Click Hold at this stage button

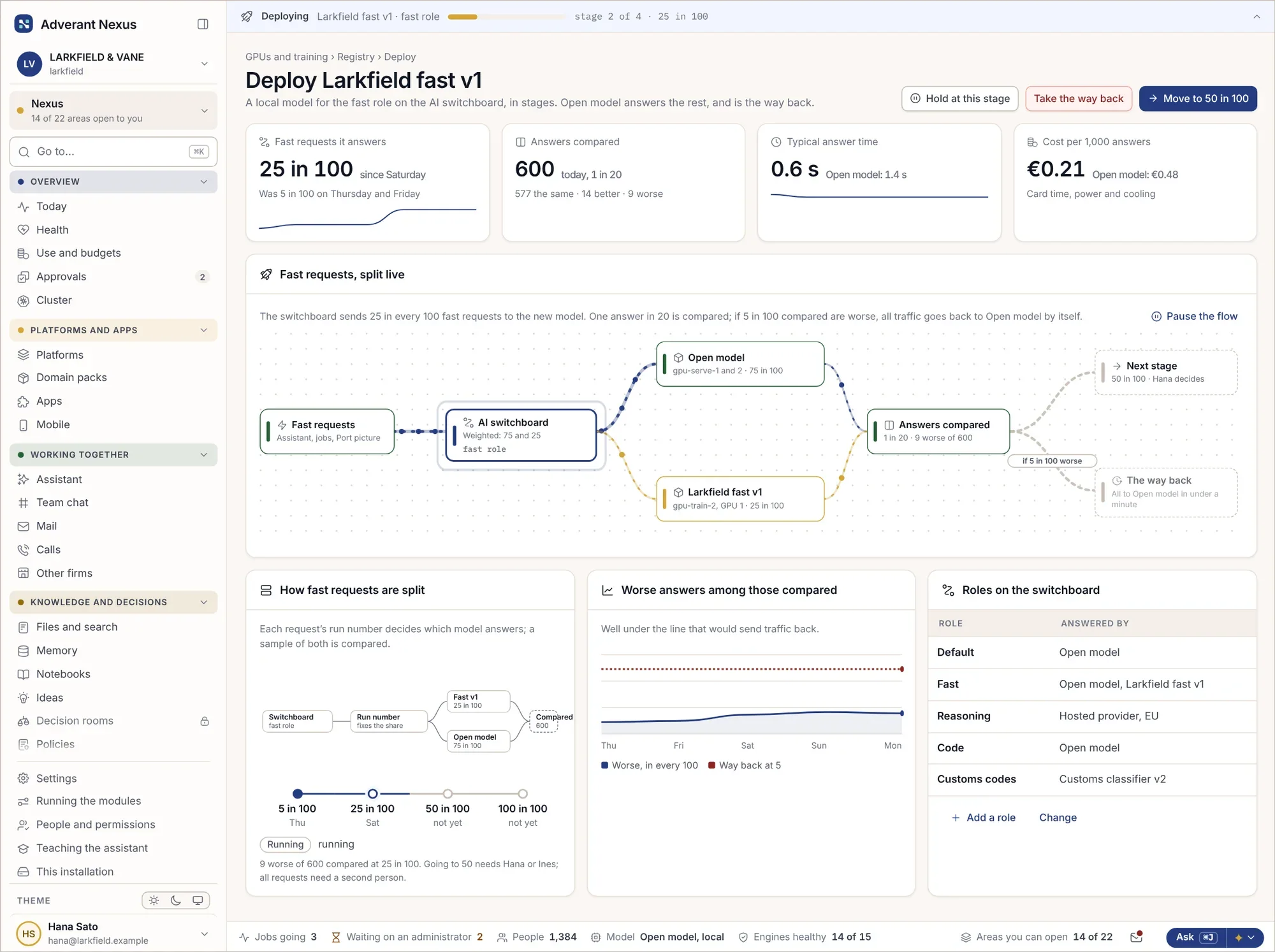pos(959,99)
